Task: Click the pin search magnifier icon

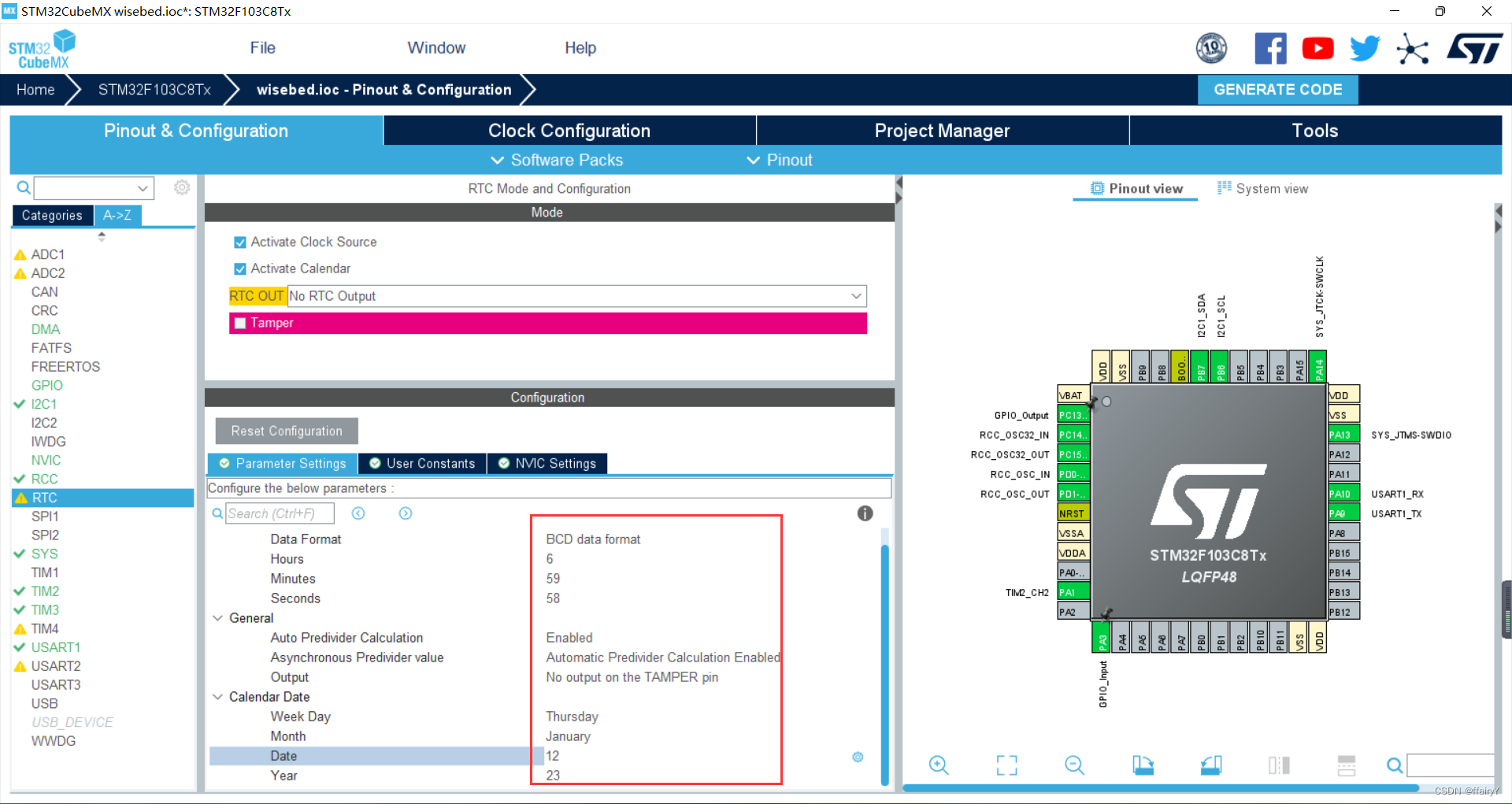Action: pos(1394,765)
